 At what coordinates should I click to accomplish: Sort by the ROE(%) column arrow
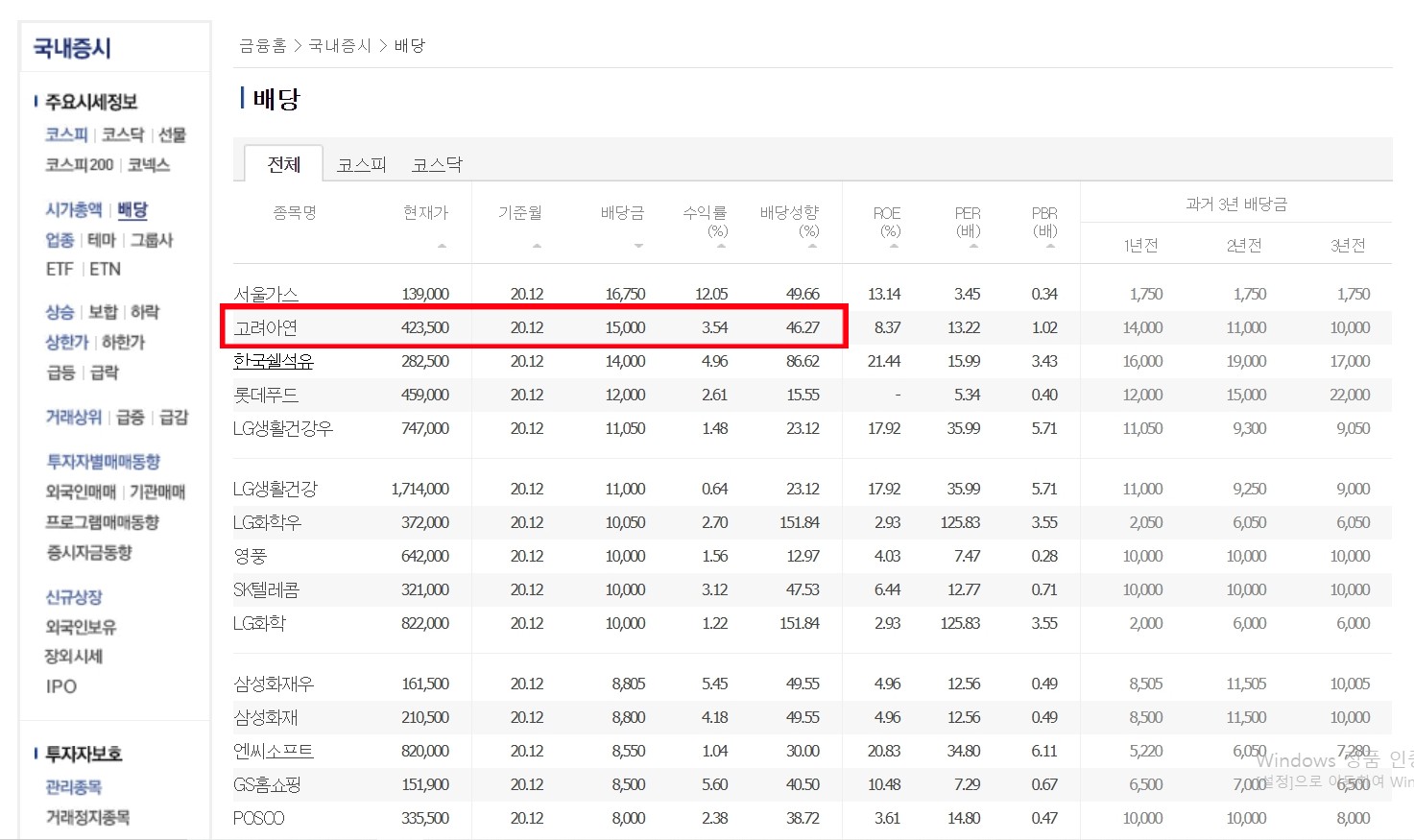pyautogui.click(x=891, y=248)
